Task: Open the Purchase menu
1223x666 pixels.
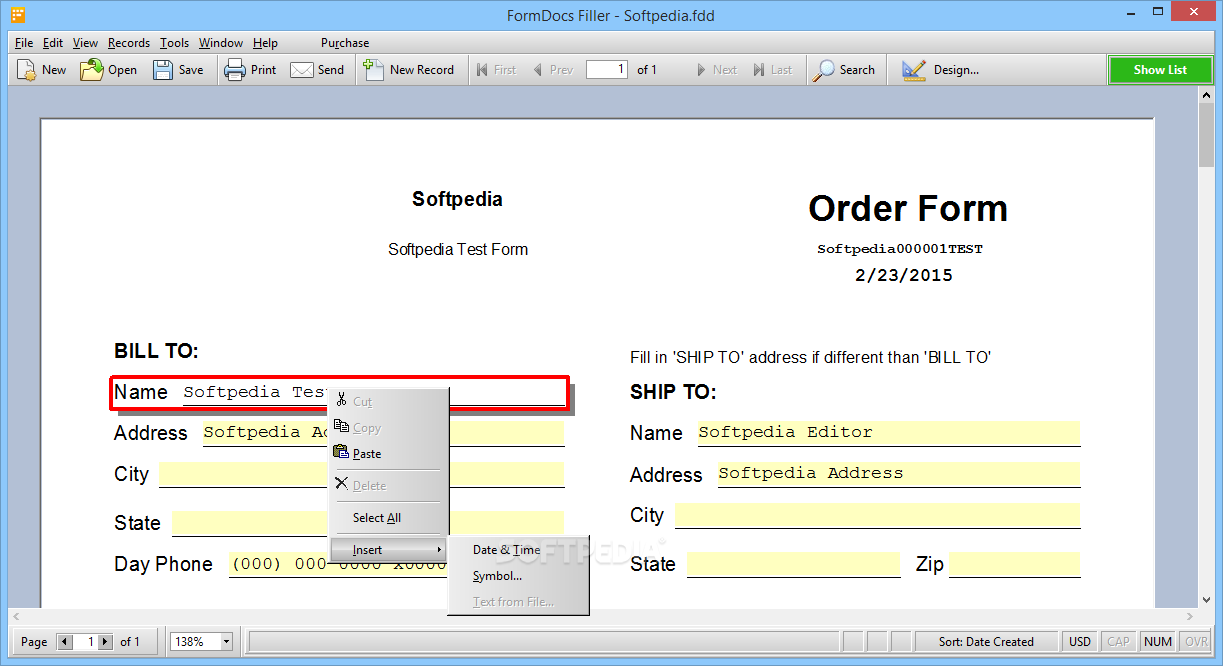Action: 345,43
